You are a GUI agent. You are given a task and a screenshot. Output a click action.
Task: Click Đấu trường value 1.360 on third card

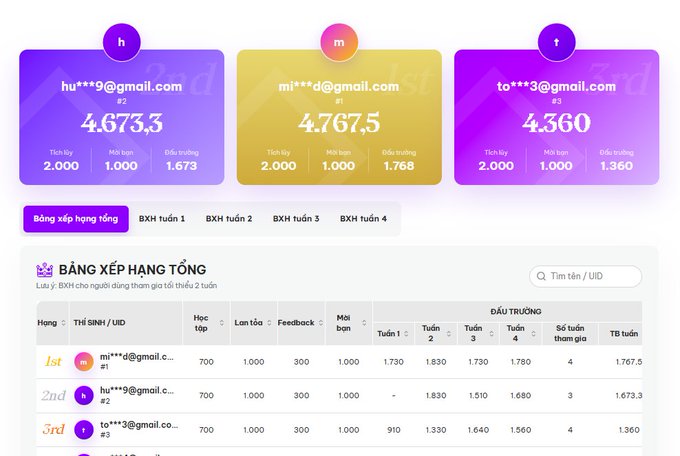coord(616,166)
